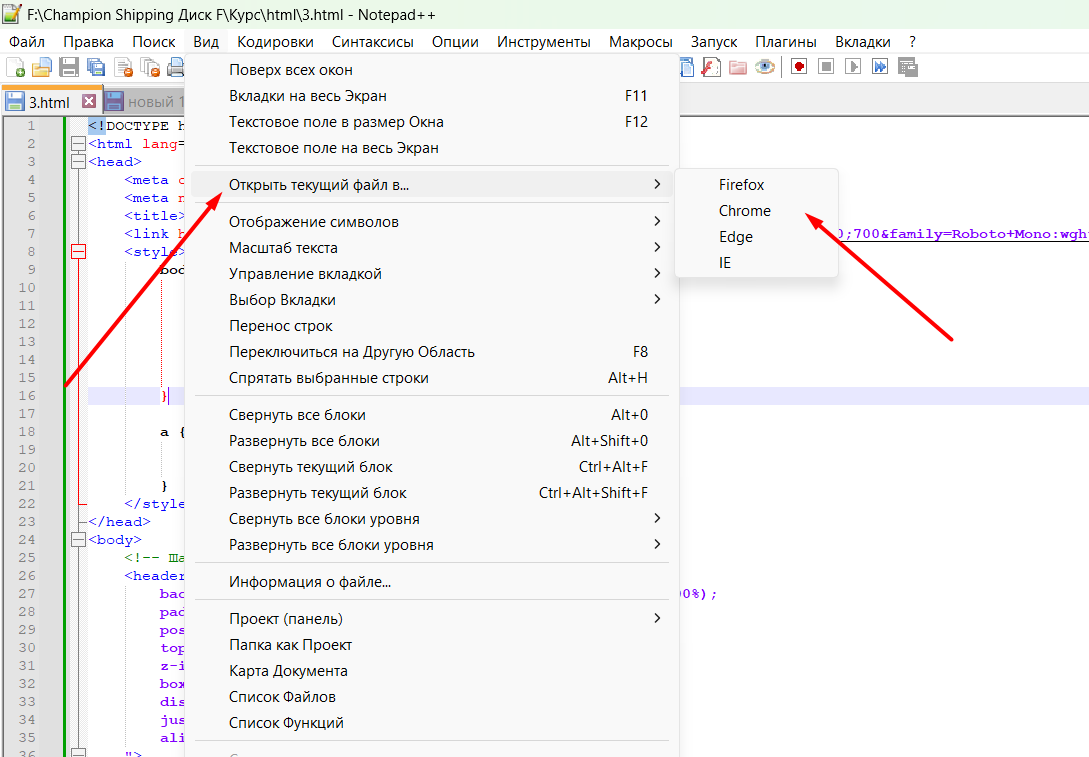Viewport: 1089px width, 757px height.
Task: Start macro recording with the red dot icon
Action: pos(799,67)
